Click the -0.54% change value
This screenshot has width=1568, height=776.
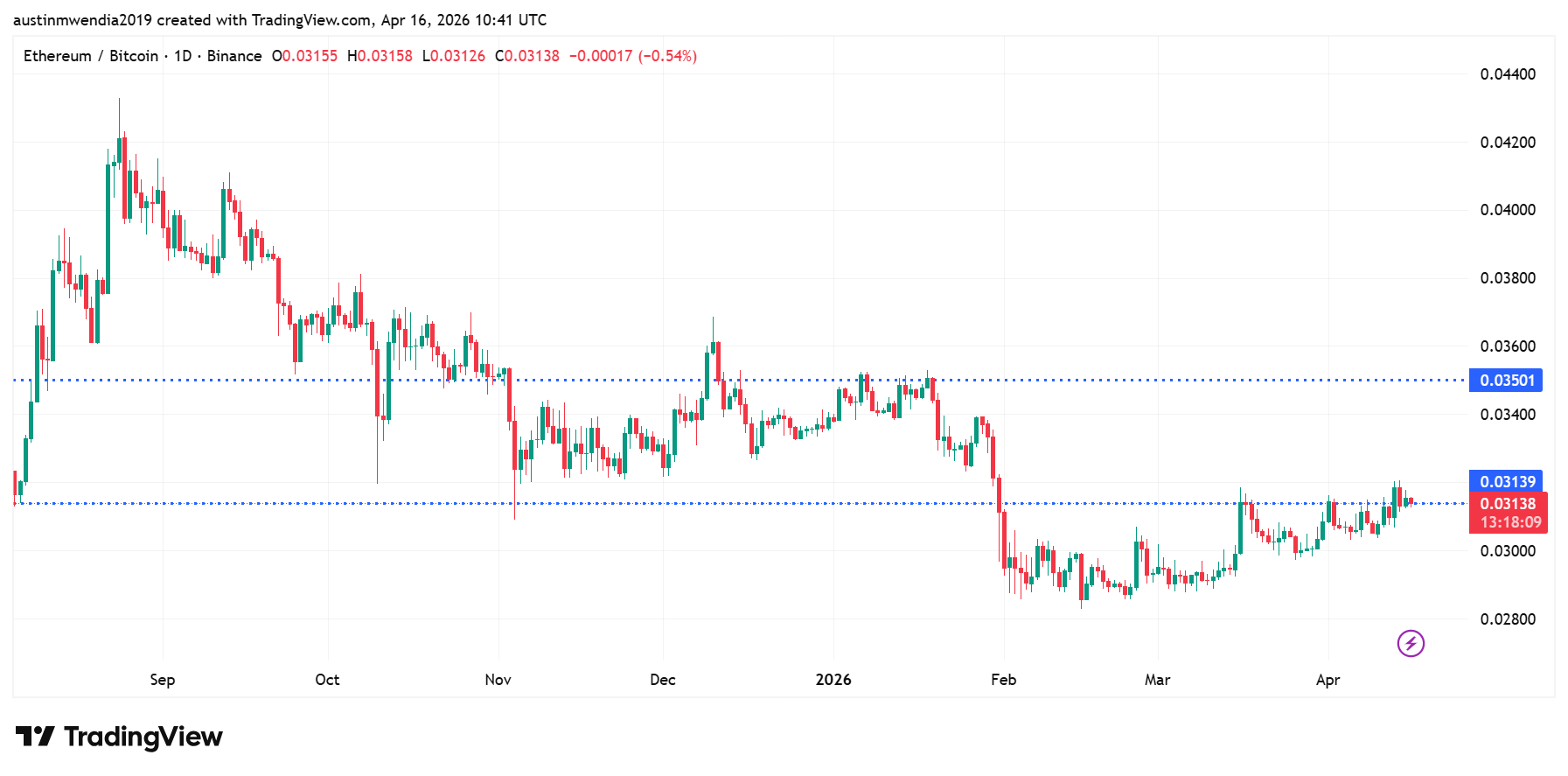(x=667, y=56)
